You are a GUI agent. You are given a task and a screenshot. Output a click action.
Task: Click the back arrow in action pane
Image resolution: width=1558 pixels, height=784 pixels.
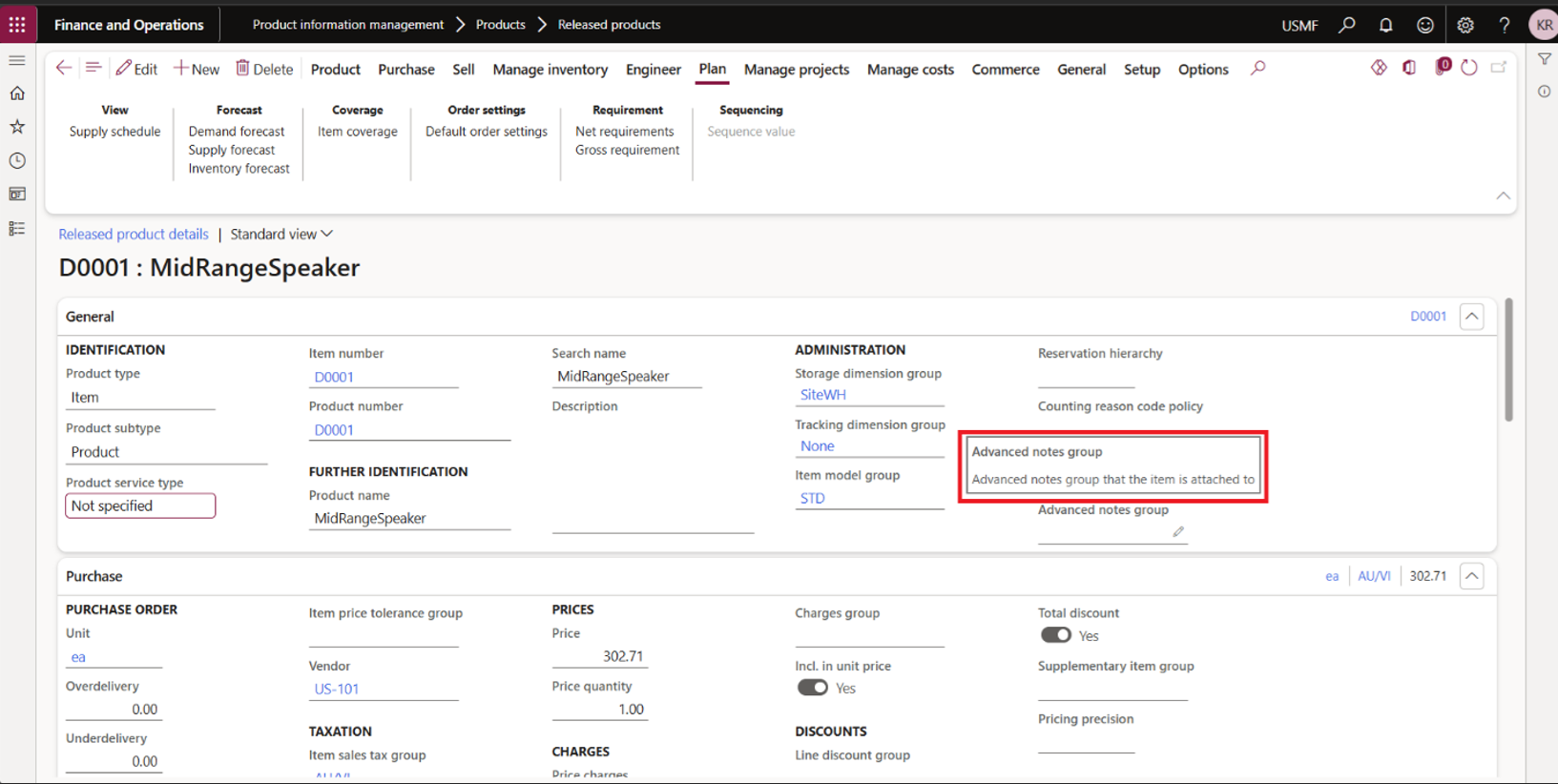tap(64, 68)
